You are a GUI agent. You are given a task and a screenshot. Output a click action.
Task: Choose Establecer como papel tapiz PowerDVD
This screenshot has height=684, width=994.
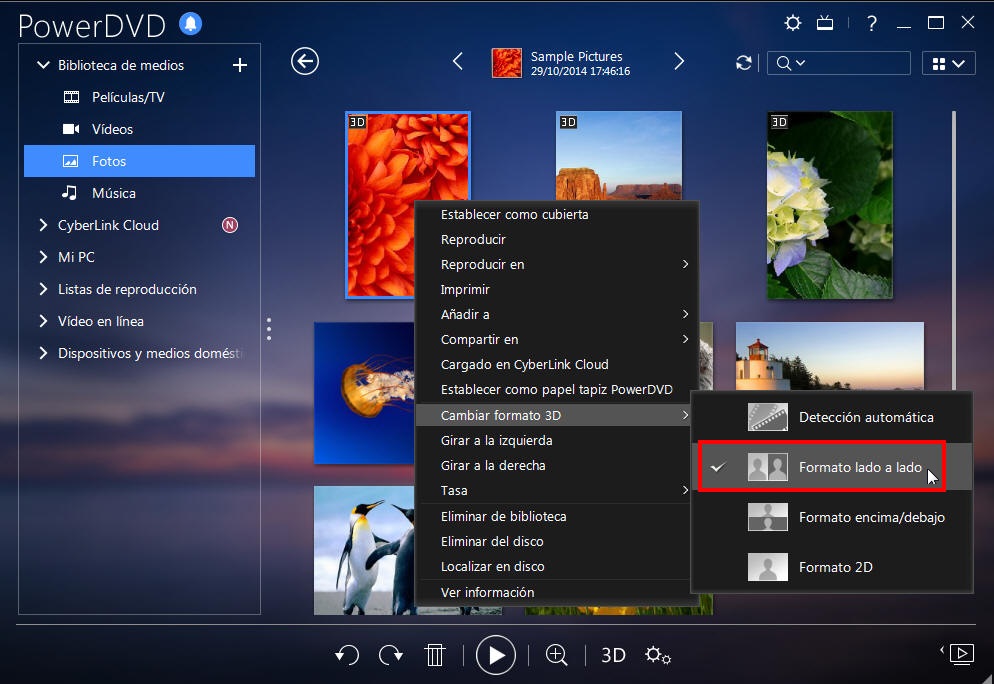click(557, 390)
